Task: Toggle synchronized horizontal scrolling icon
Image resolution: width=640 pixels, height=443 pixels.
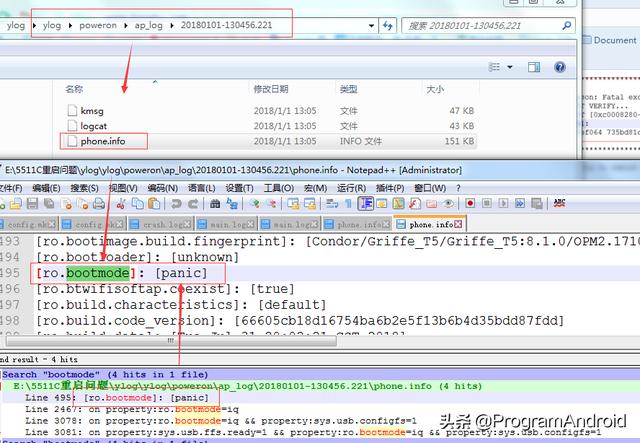Action: click(309, 203)
